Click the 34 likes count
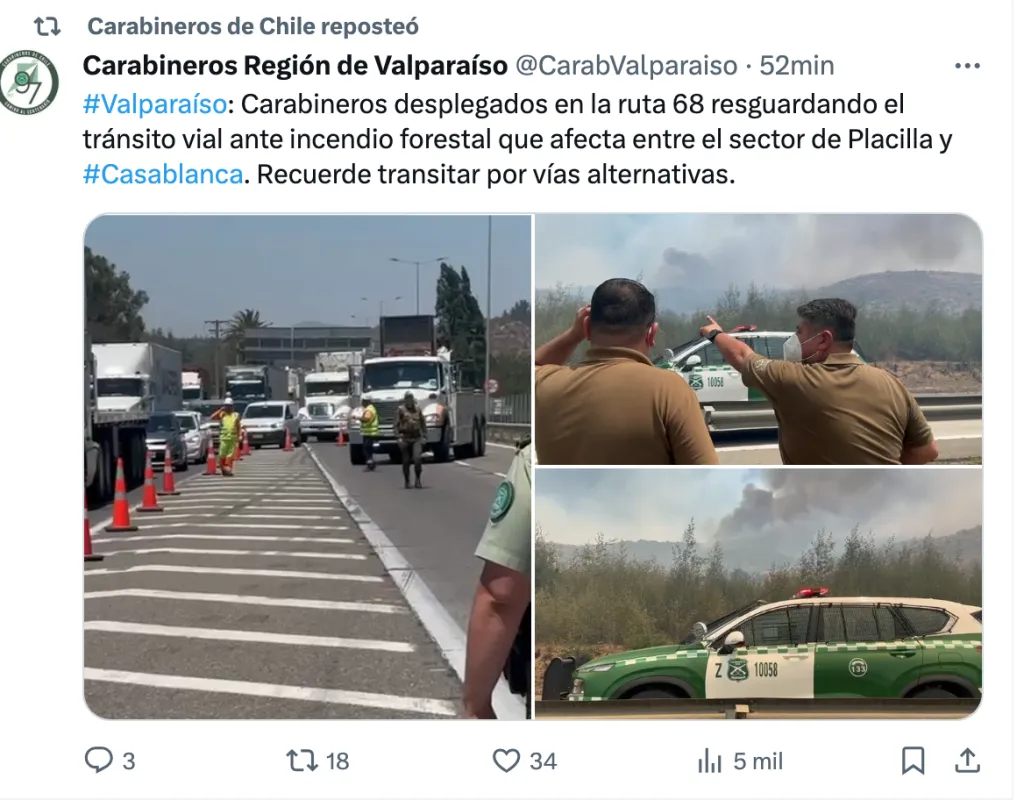Image resolution: width=1024 pixels, height=800 pixels. click(543, 761)
